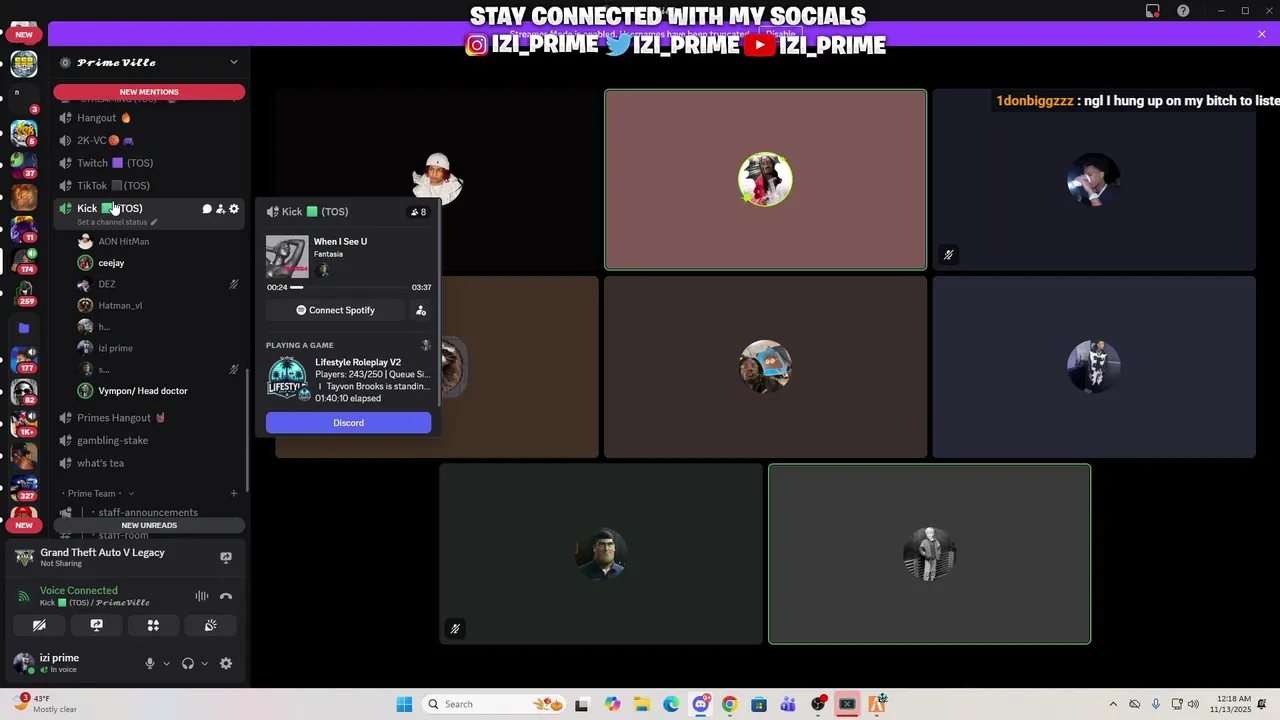Open user settings gear

point(226,663)
